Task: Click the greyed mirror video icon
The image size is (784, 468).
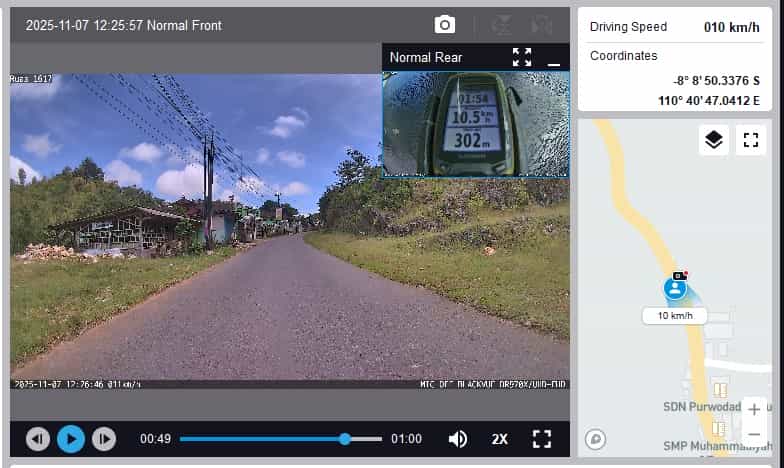Action: (542, 24)
